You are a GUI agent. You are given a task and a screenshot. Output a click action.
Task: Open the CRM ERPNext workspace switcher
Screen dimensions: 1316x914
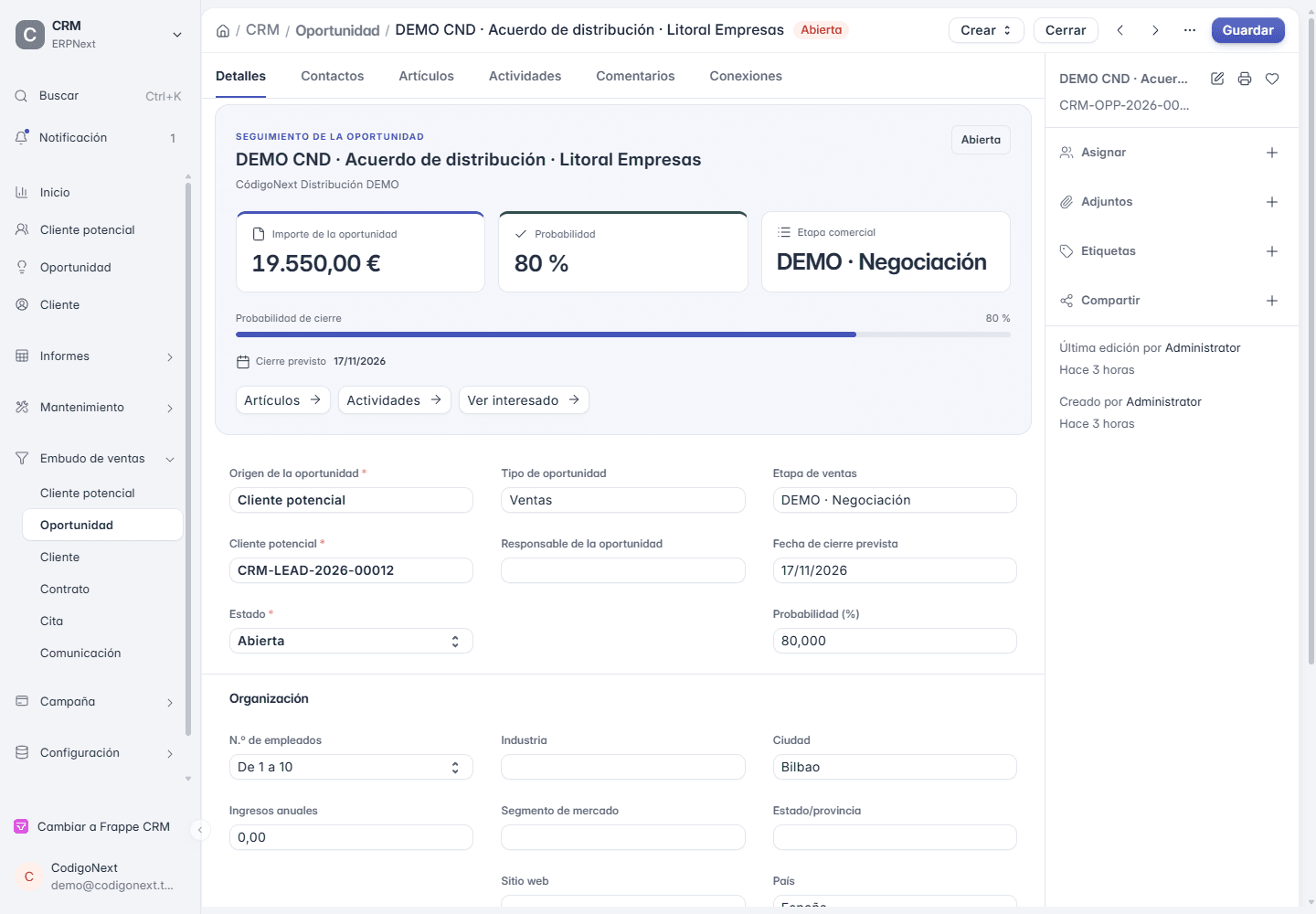tap(99, 35)
